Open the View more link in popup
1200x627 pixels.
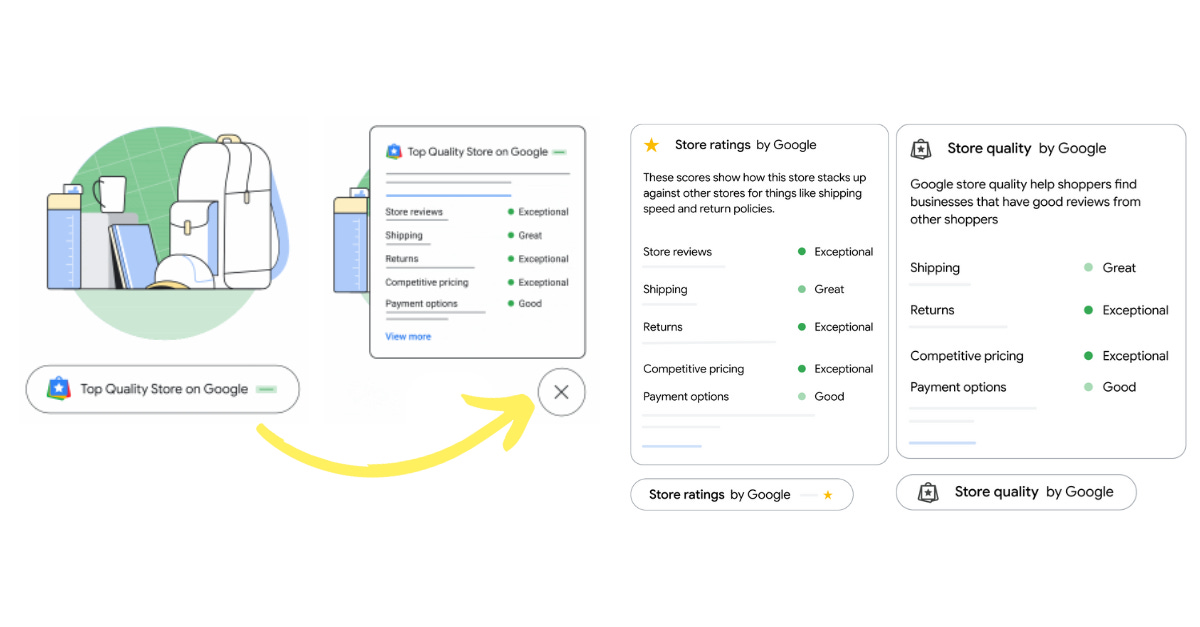point(408,337)
